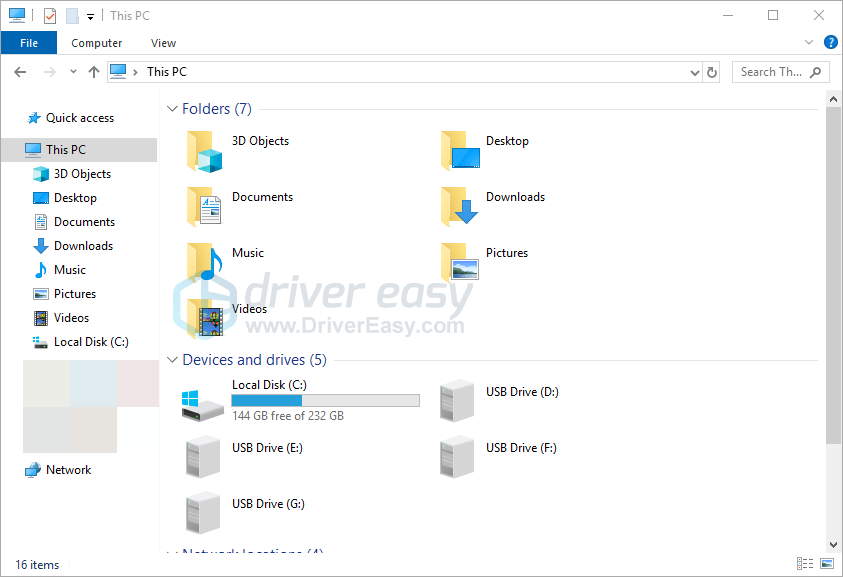The height and width of the screenshot is (577, 843).
Task: Open the File menu
Action: pos(29,43)
